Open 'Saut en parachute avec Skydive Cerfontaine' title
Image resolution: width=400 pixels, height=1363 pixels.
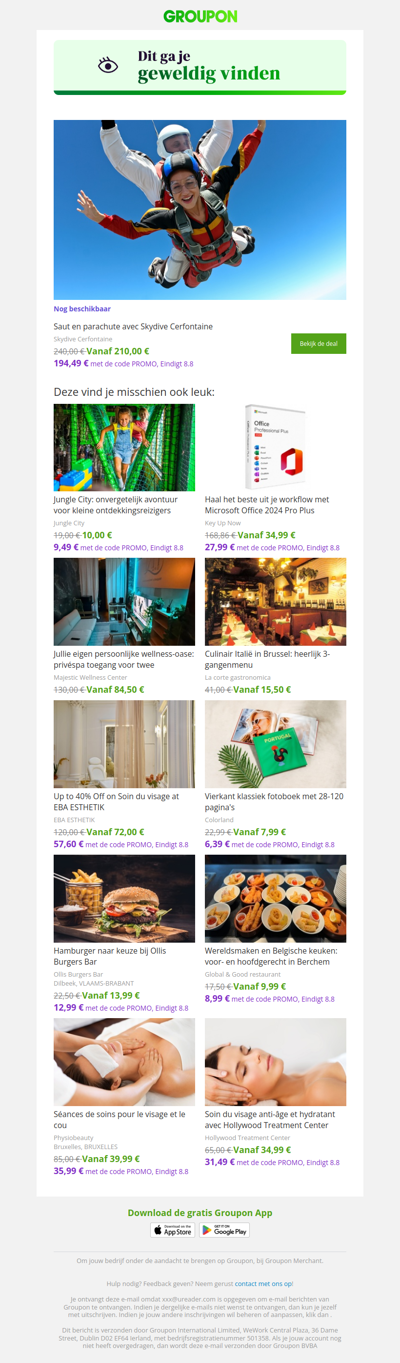133,326
